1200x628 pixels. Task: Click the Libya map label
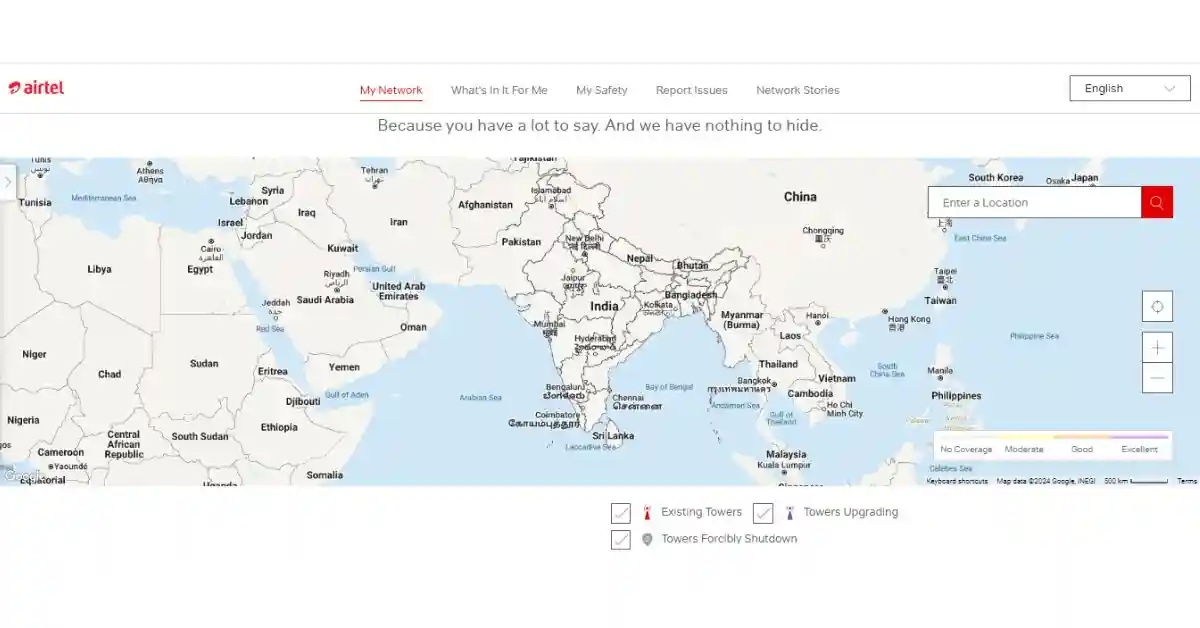tap(99, 269)
